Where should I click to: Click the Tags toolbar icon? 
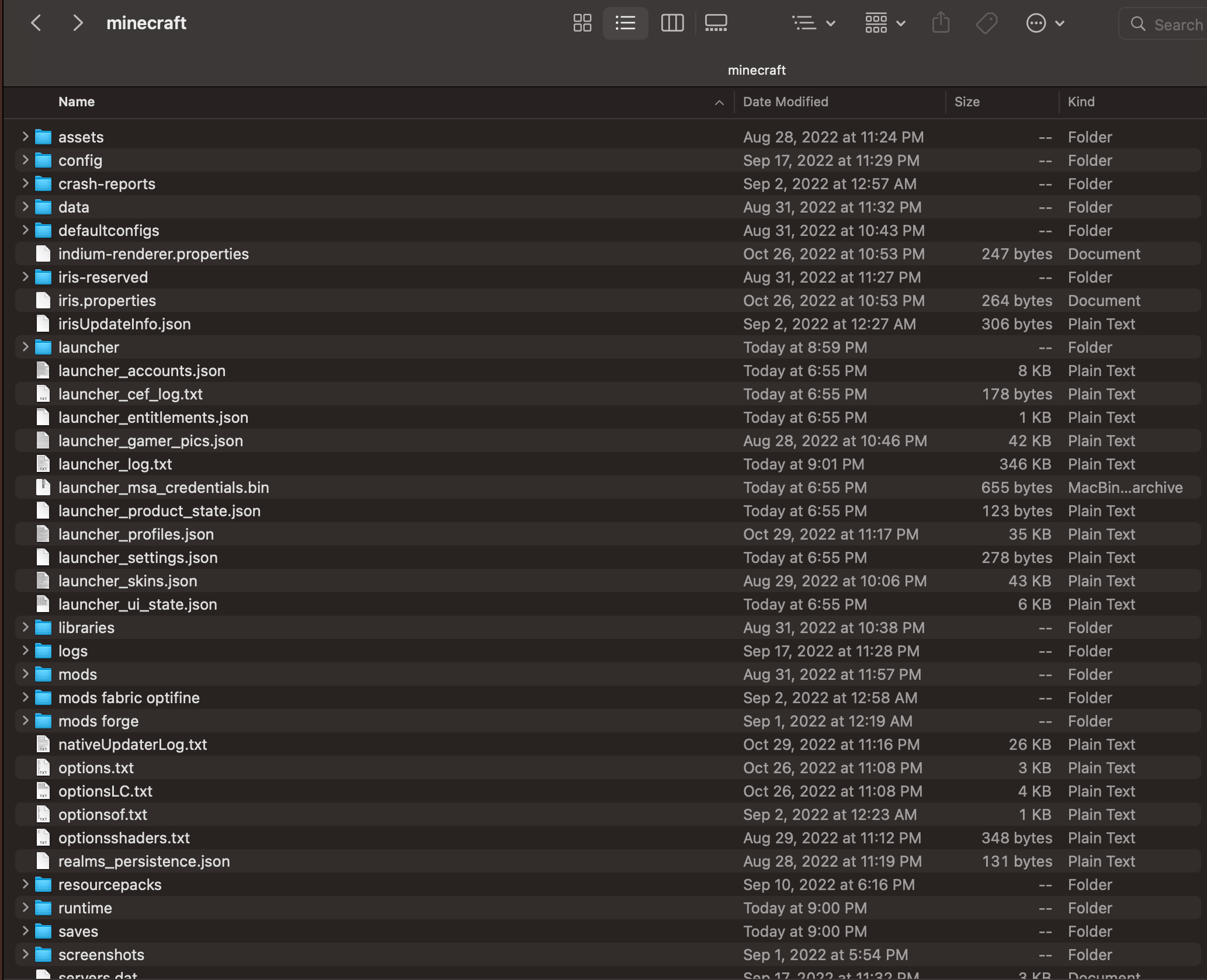tap(987, 23)
